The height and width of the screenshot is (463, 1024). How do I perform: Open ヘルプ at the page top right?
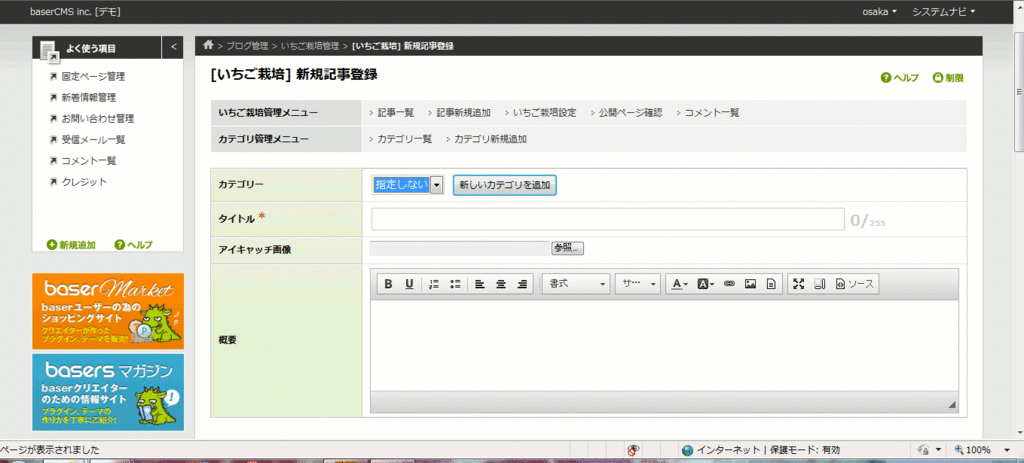coord(900,78)
